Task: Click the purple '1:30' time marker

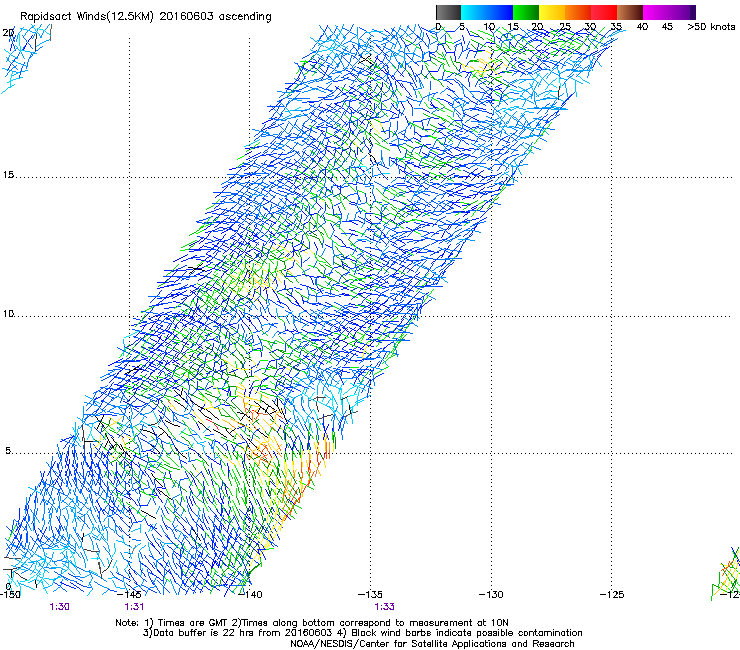Action: point(59,607)
